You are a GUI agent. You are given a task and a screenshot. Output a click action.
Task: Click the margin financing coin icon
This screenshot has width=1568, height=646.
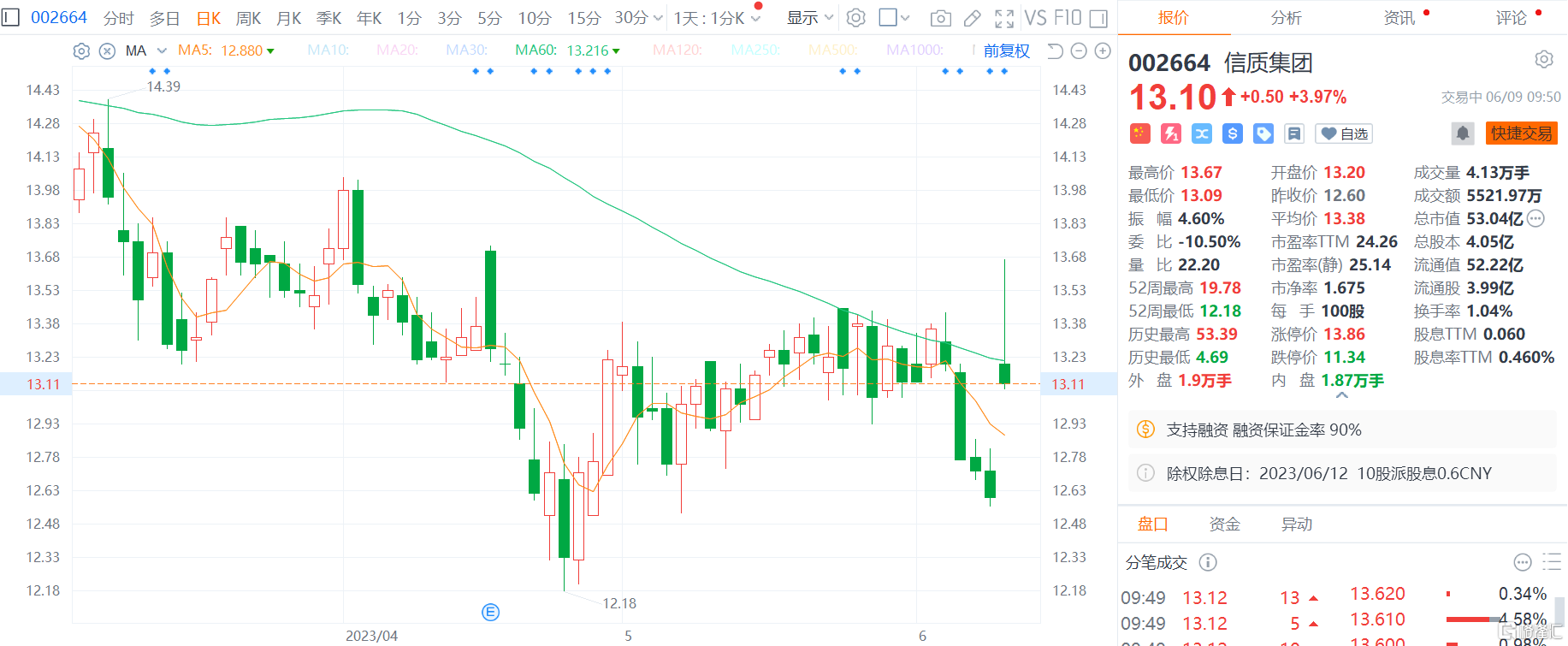pyautogui.click(x=1145, y=430)
